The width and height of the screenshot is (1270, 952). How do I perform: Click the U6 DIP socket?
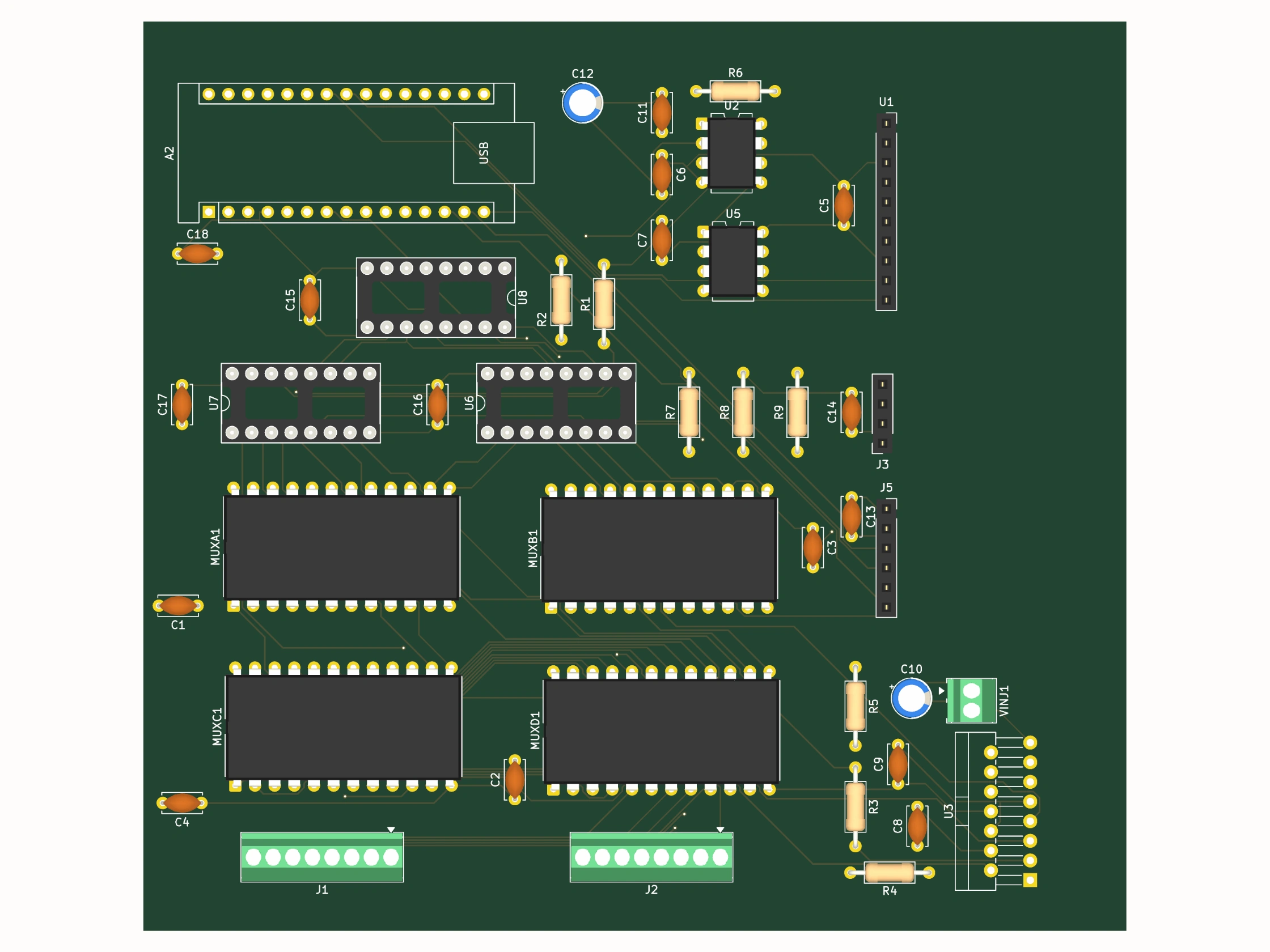point(556,403)
